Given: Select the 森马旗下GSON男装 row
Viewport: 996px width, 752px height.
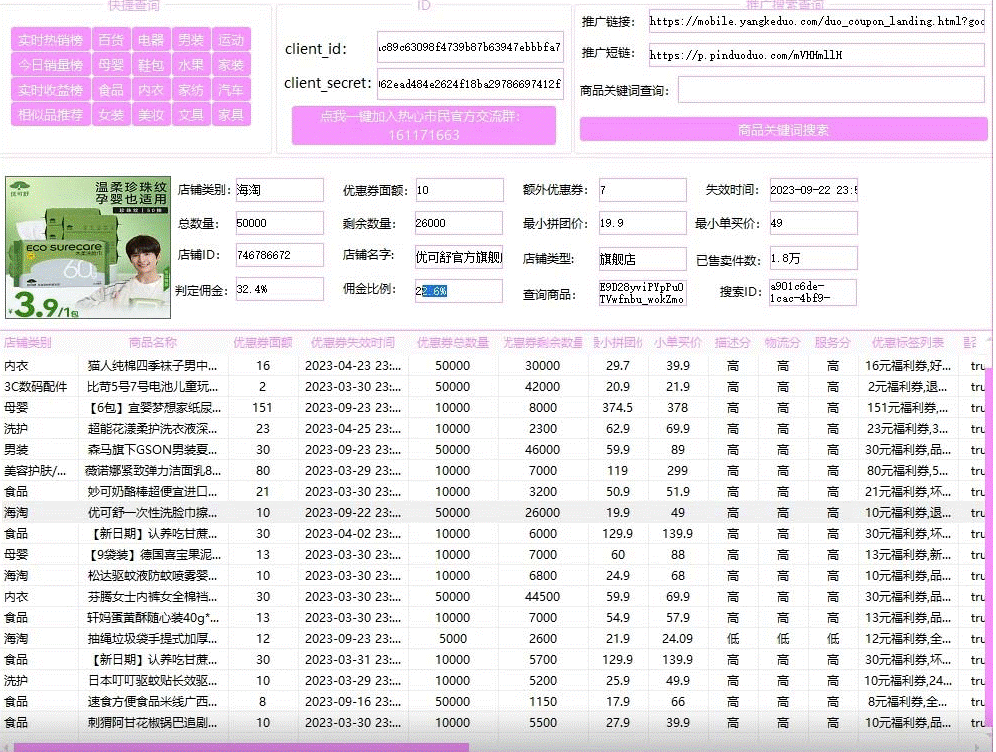Looking at the screenshot, I should click(493, 450).
